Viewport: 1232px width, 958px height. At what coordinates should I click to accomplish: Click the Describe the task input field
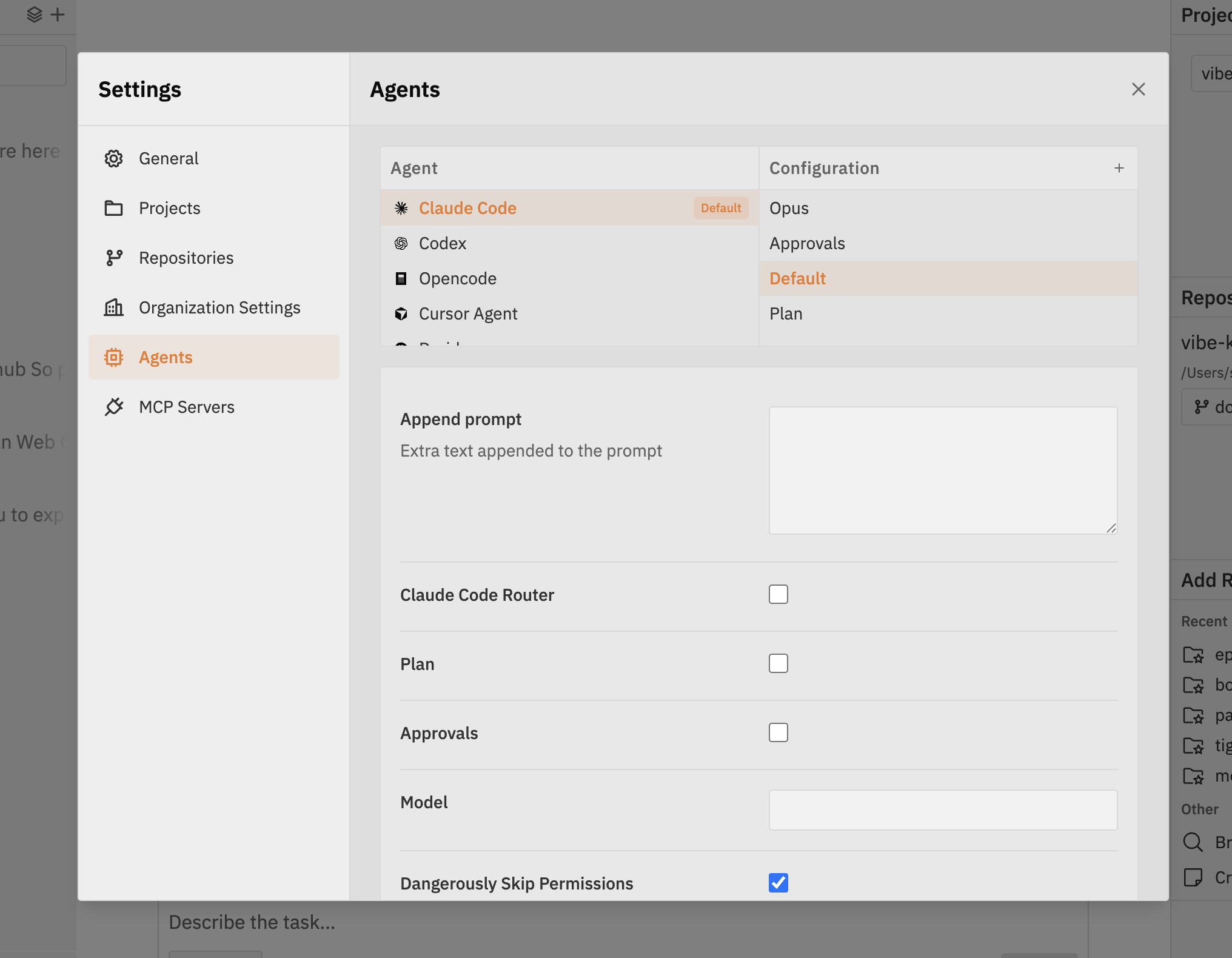point(424,922)
